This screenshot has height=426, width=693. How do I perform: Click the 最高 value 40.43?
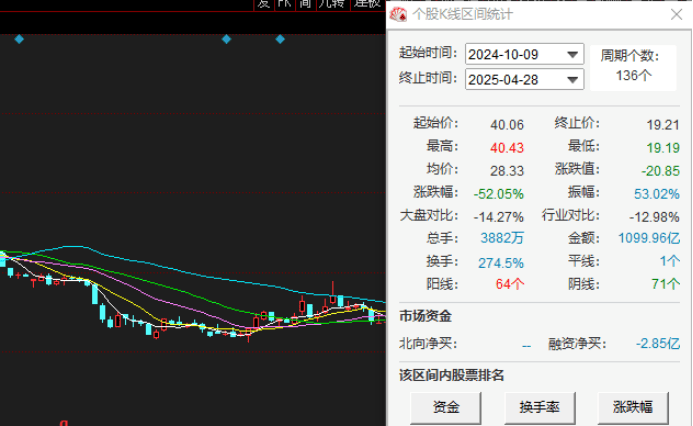(507, 148)
